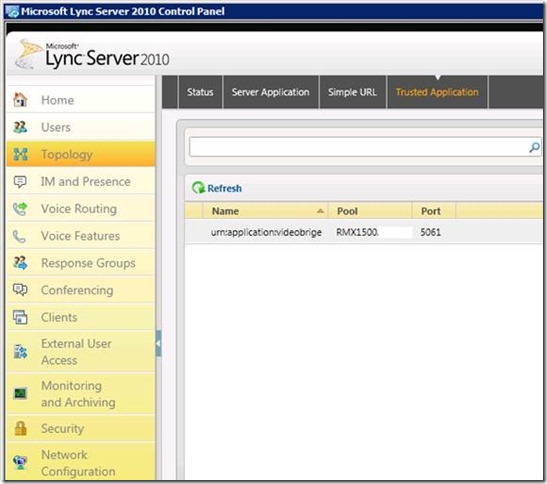Screen dimensions: 547x484
Task: Open the Users navigation item
Action: tap(81, 127)
